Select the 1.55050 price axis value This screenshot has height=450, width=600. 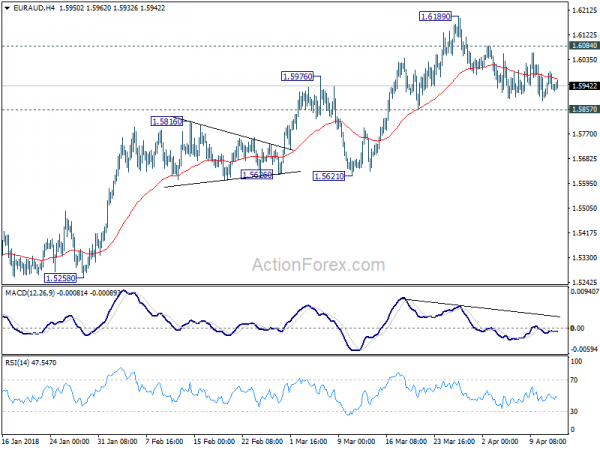(x=584, y=208)
